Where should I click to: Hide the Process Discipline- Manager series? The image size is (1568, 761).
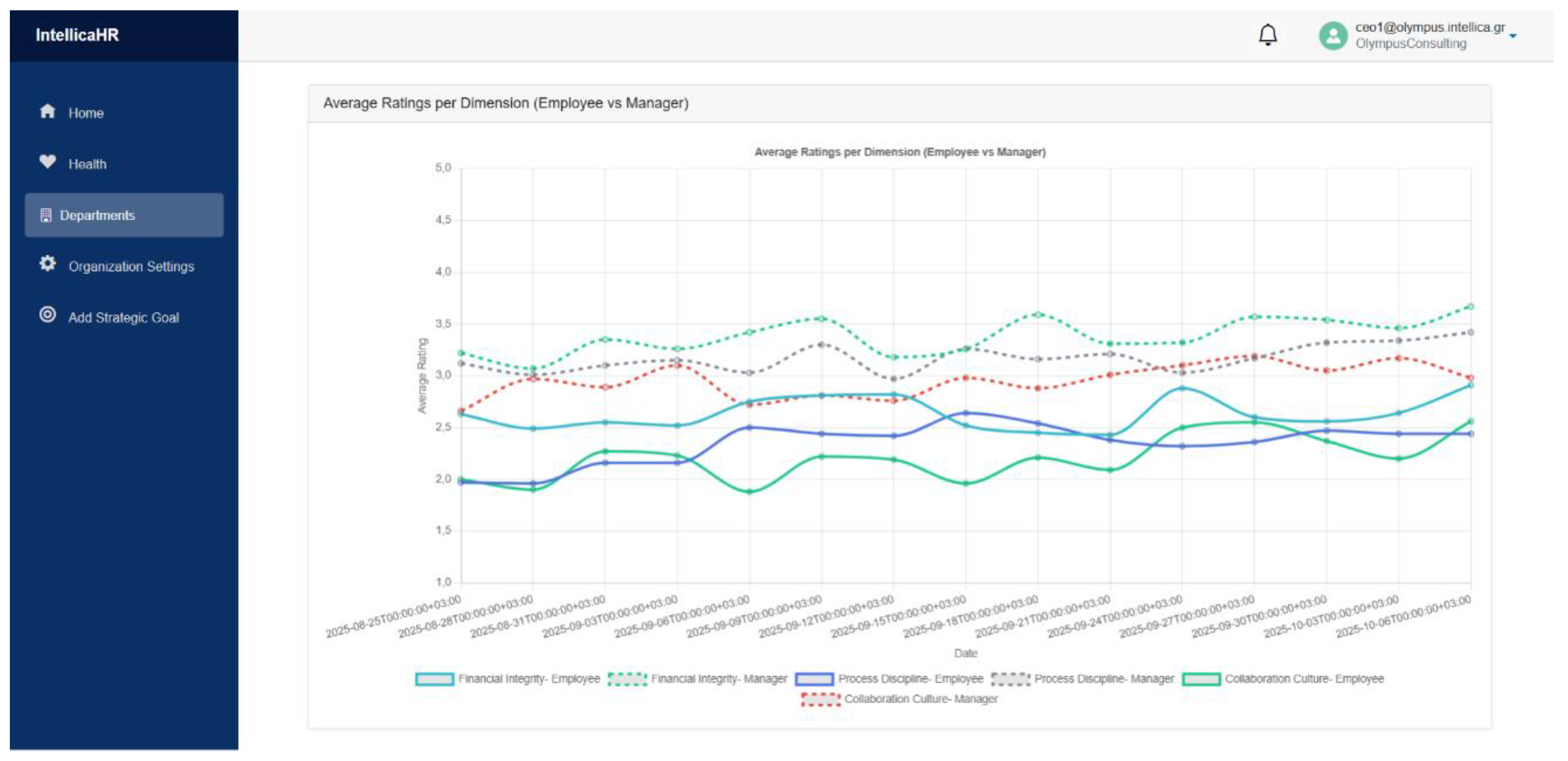1082,679
